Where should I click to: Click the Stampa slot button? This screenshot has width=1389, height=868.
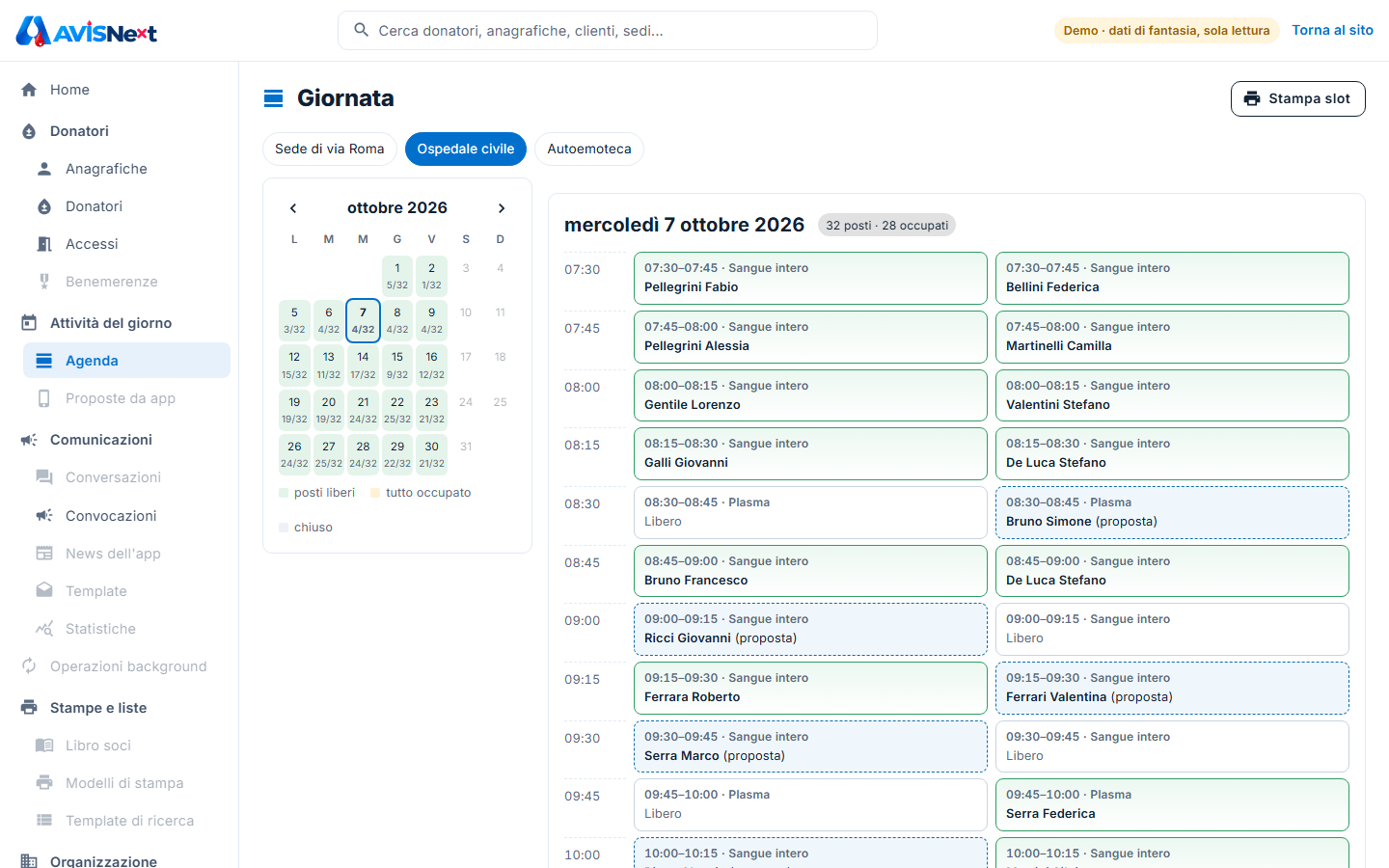tap(1297, 98)
